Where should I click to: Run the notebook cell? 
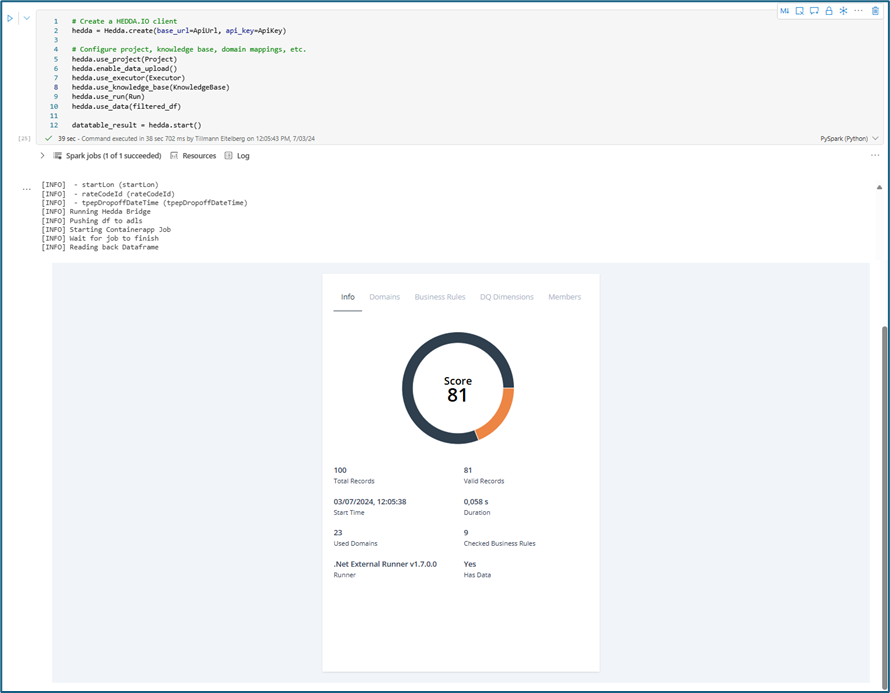coord(10,18)
